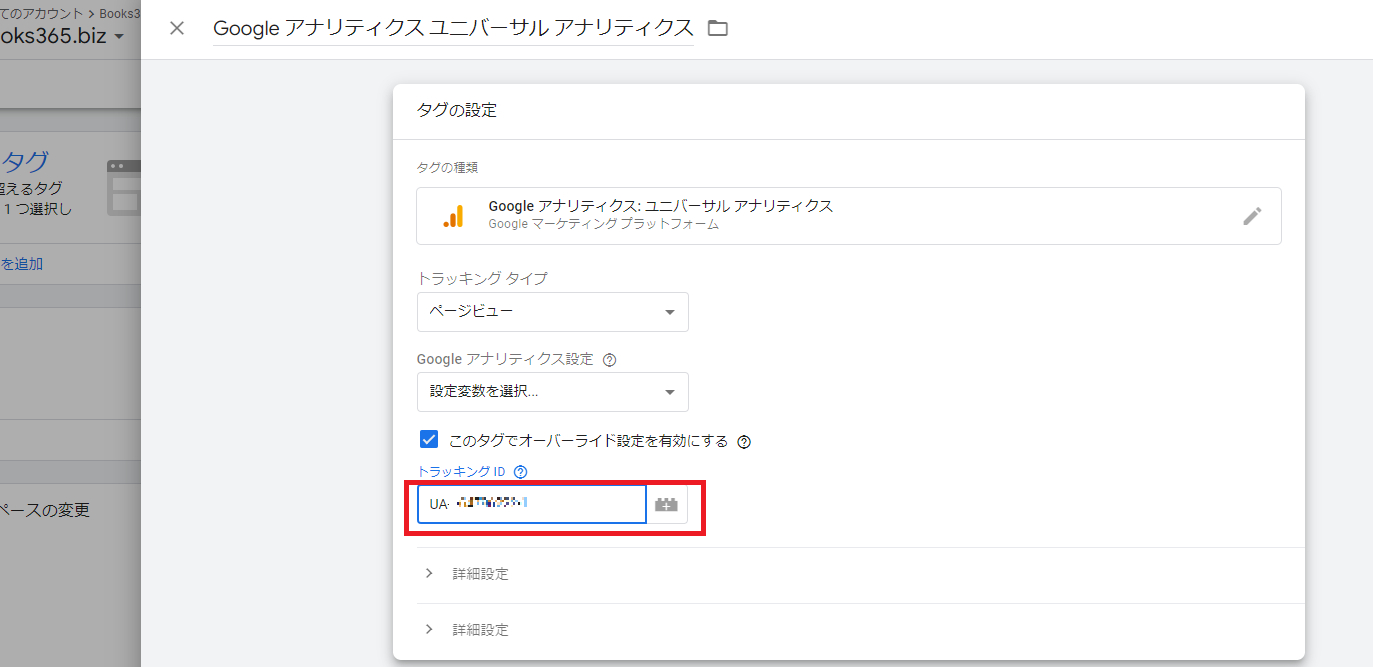Click the pencil icon to edit the tag type
This screenshot has width=1373, height=667.
click(1253, 215)
